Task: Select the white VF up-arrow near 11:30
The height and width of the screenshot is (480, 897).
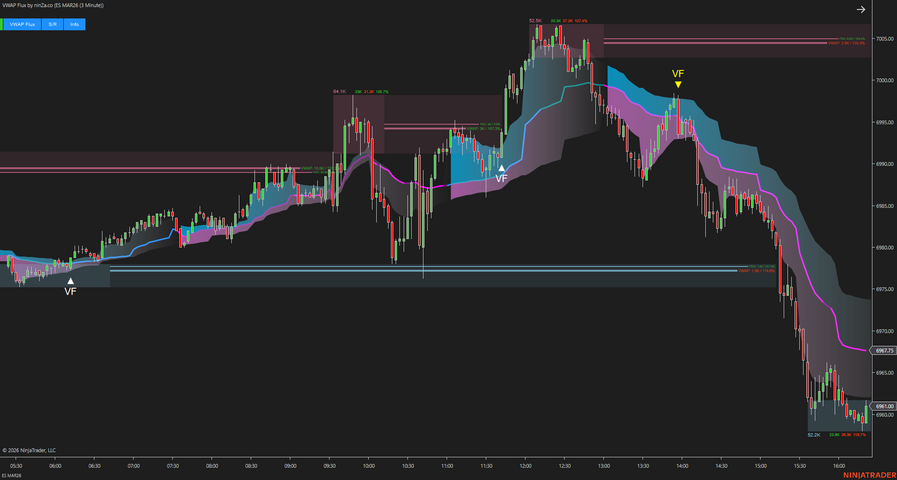Action: [x=502, y=169]
